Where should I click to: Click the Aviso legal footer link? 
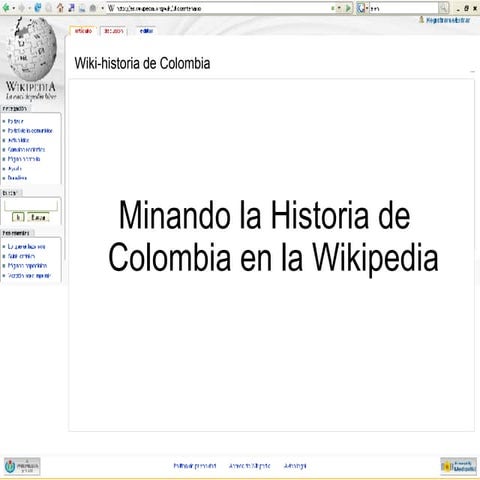click(x=295, y=466)
